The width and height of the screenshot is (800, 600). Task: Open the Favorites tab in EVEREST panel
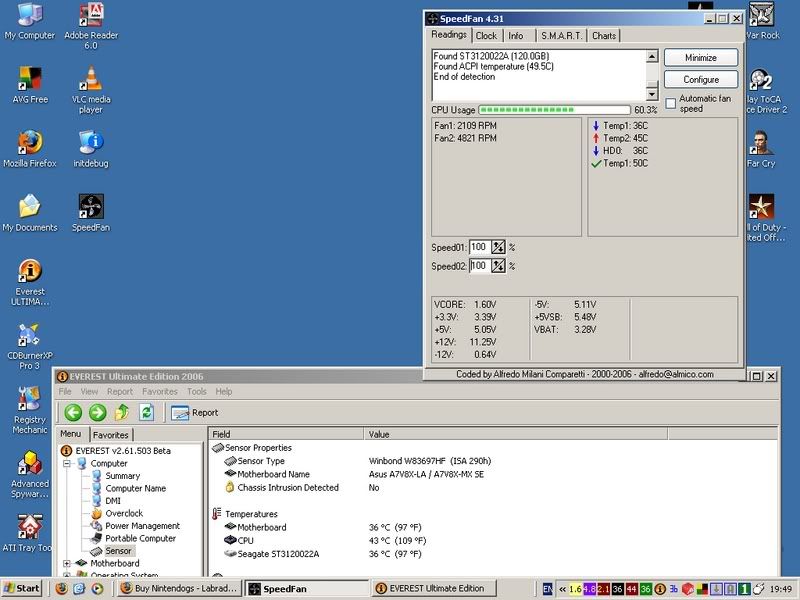click(x=110, y=436)
